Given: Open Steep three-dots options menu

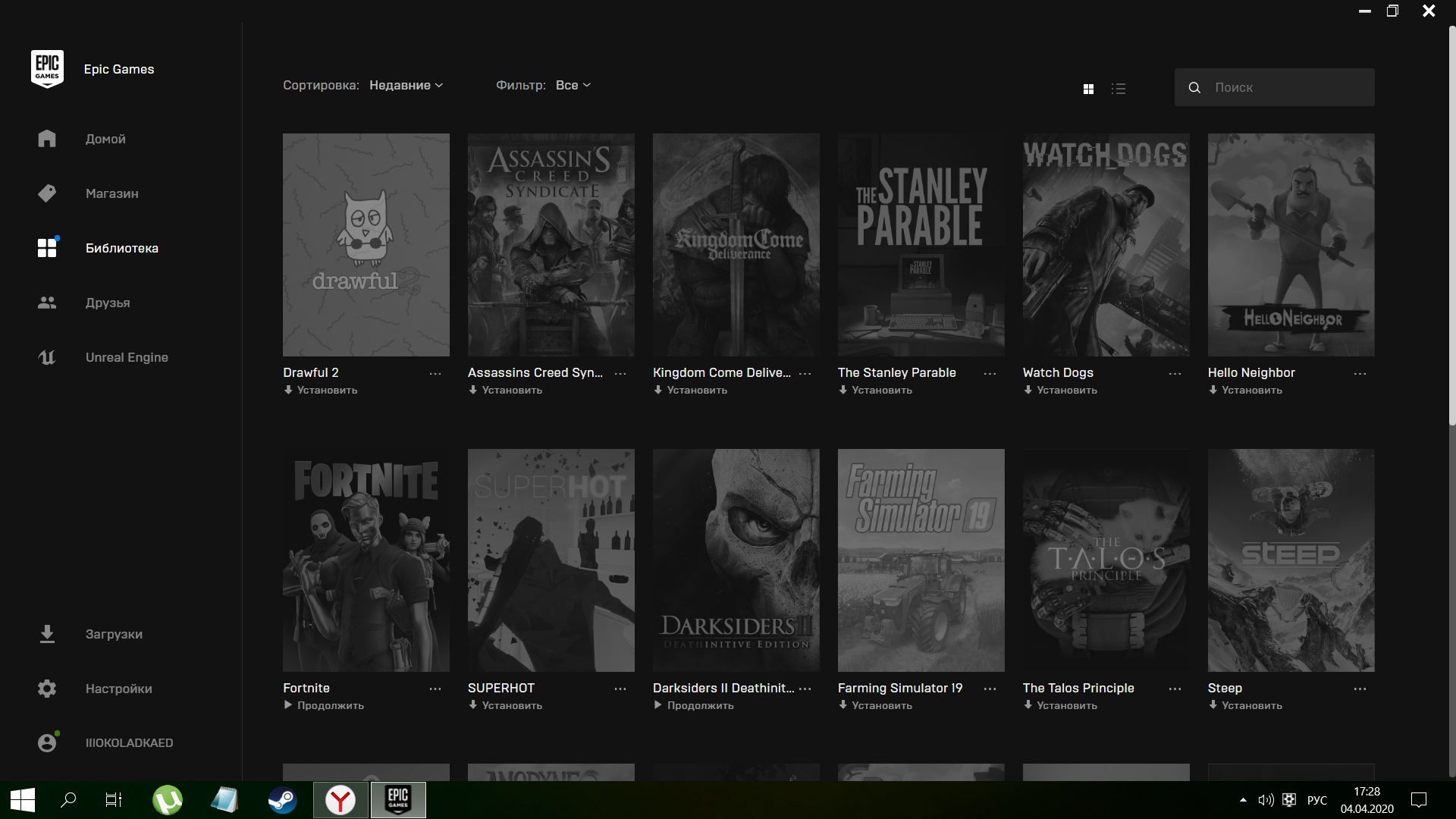Looking at the screenshot, I should point(1360,689).
